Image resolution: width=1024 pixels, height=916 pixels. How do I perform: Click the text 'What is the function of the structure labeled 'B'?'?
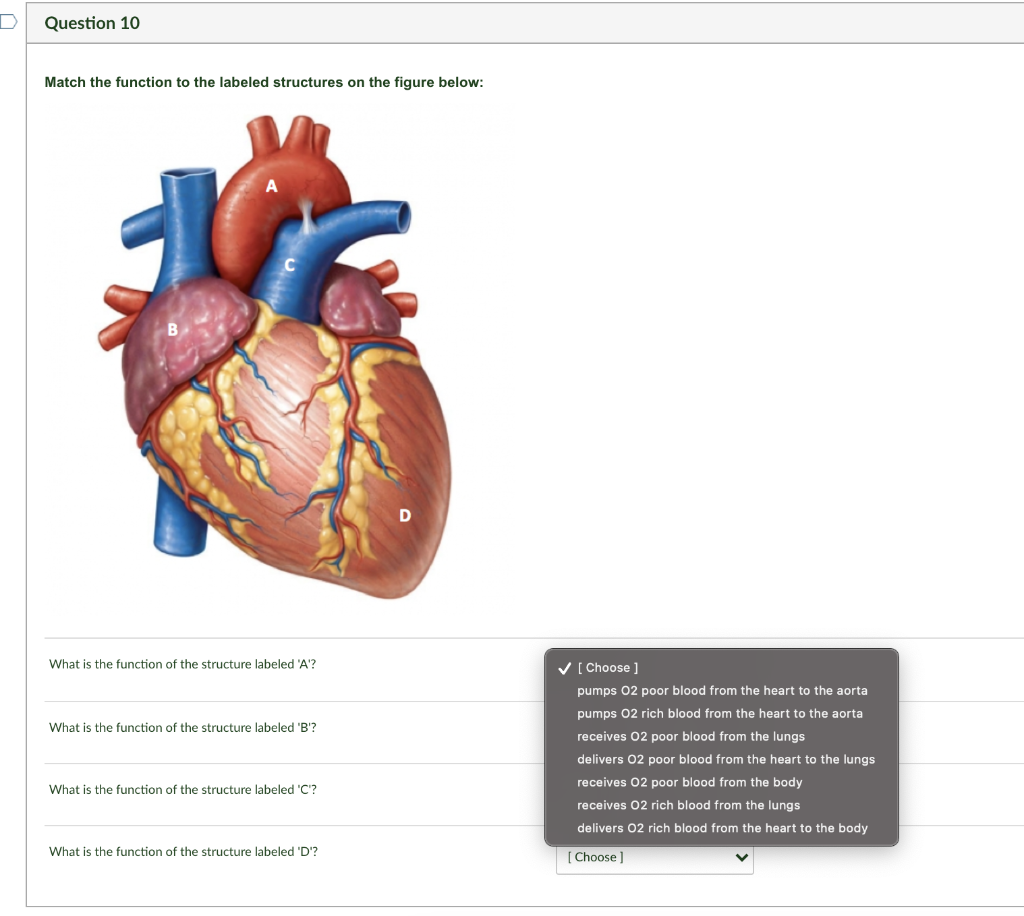click(182, 727)
